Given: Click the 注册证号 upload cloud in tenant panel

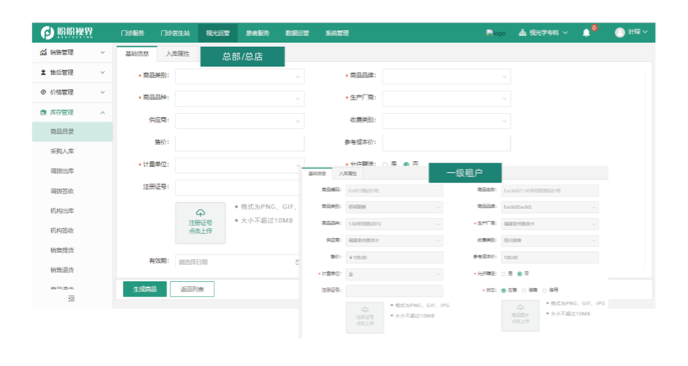Looking at the screenshot, I should tap(365, 309).
